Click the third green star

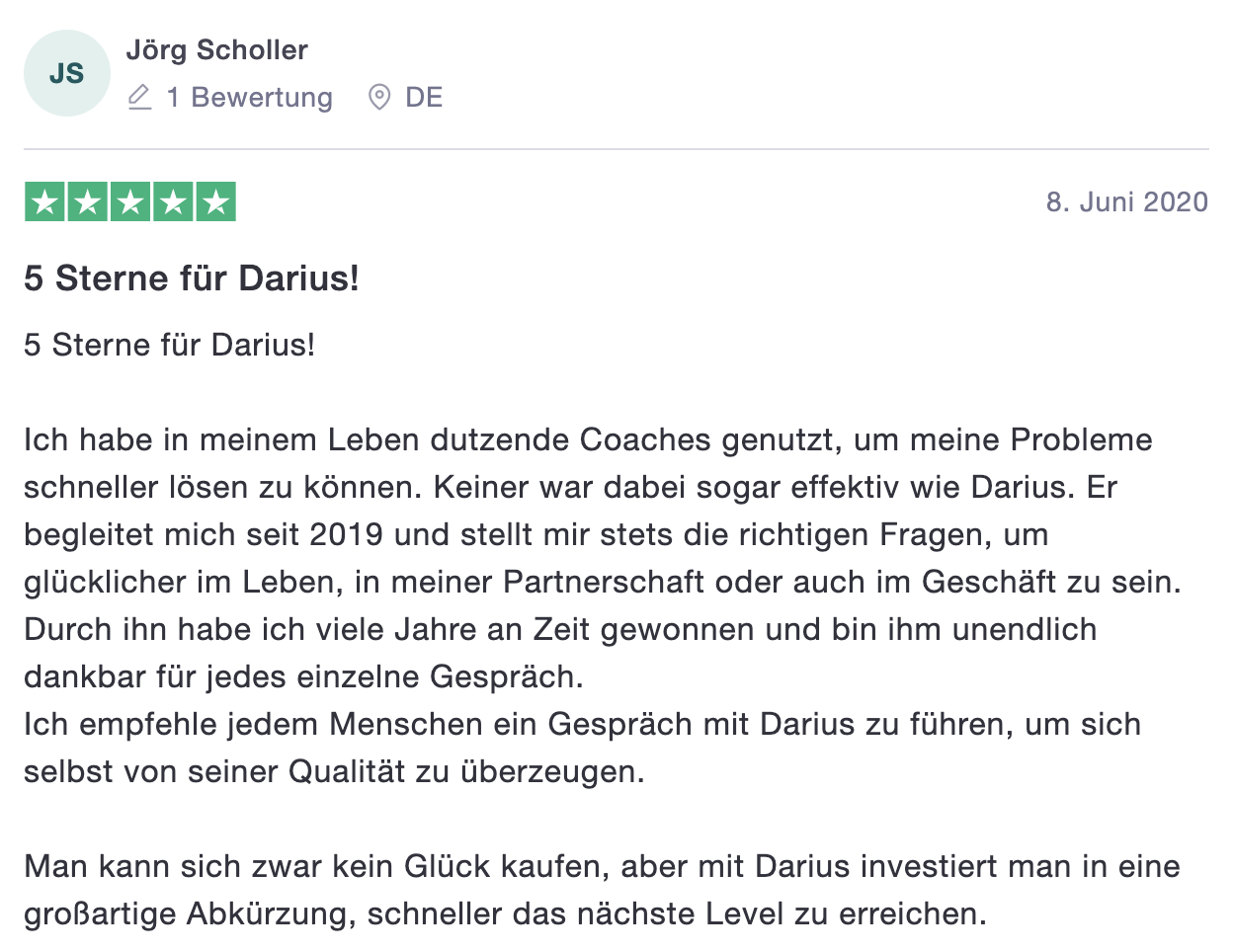(130, 201)
